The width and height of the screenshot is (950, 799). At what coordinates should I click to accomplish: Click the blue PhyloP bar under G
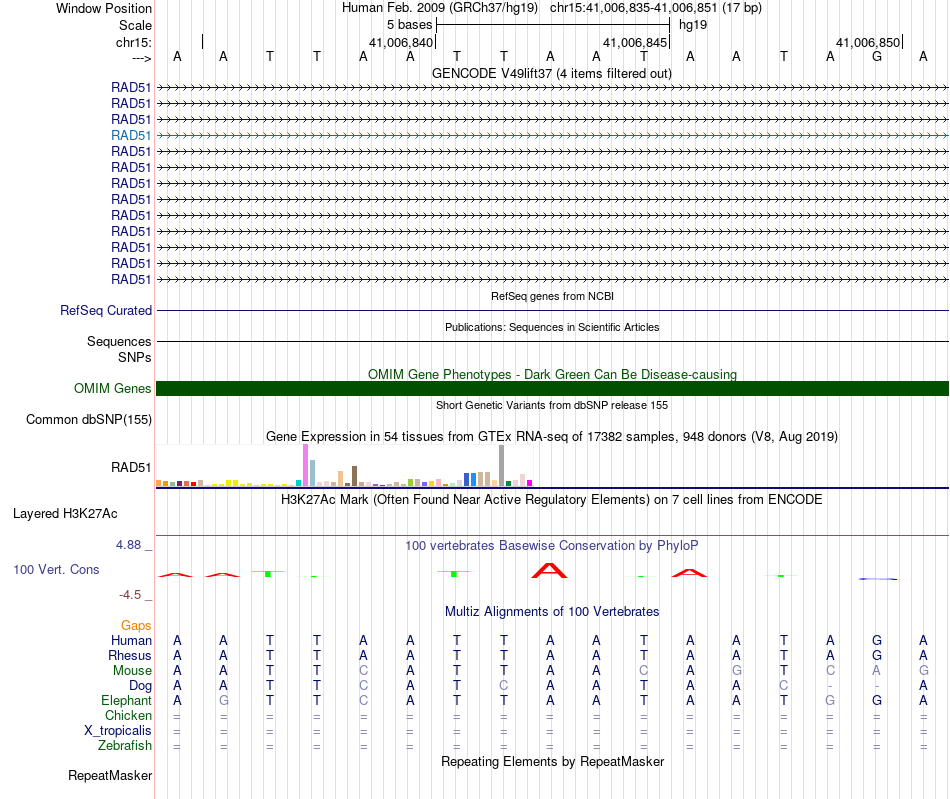pos(878,579)
